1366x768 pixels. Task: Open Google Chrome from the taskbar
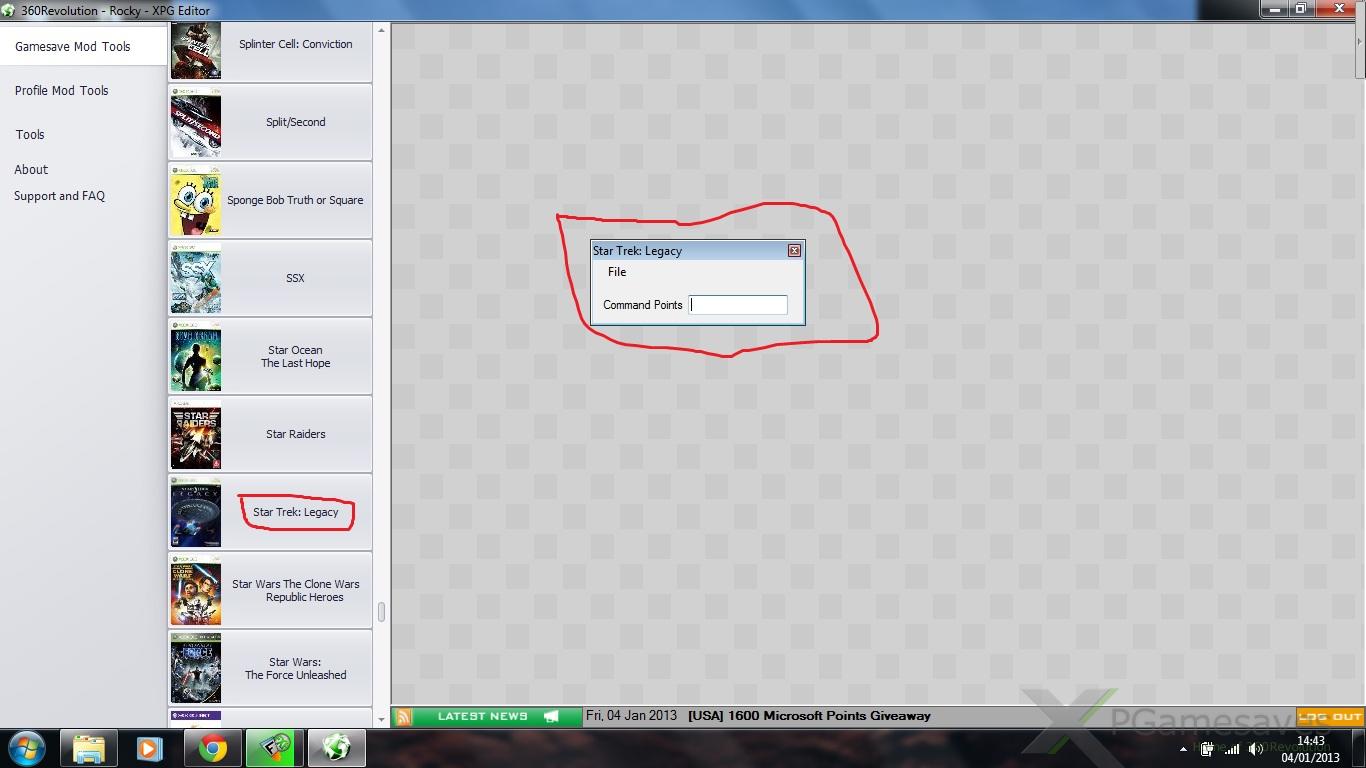point(212,748)
